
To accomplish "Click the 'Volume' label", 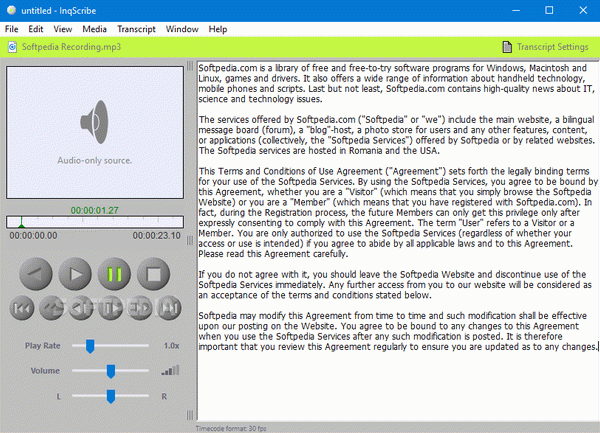I will 45,371.
